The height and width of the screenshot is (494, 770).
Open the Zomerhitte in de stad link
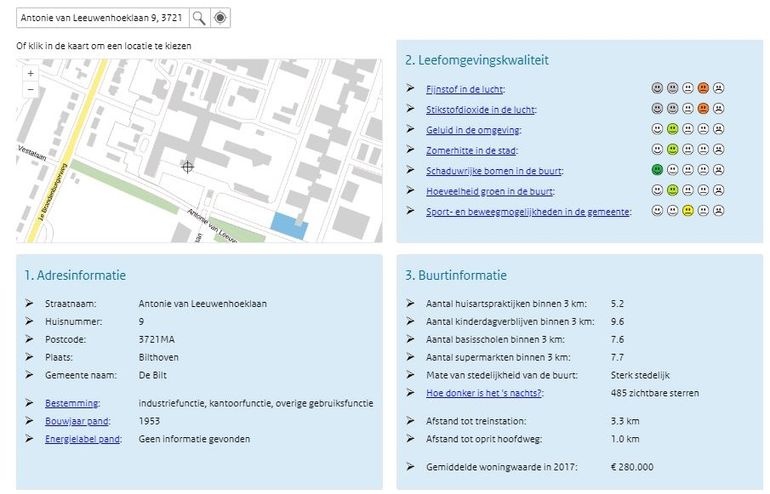coord(471,151)
